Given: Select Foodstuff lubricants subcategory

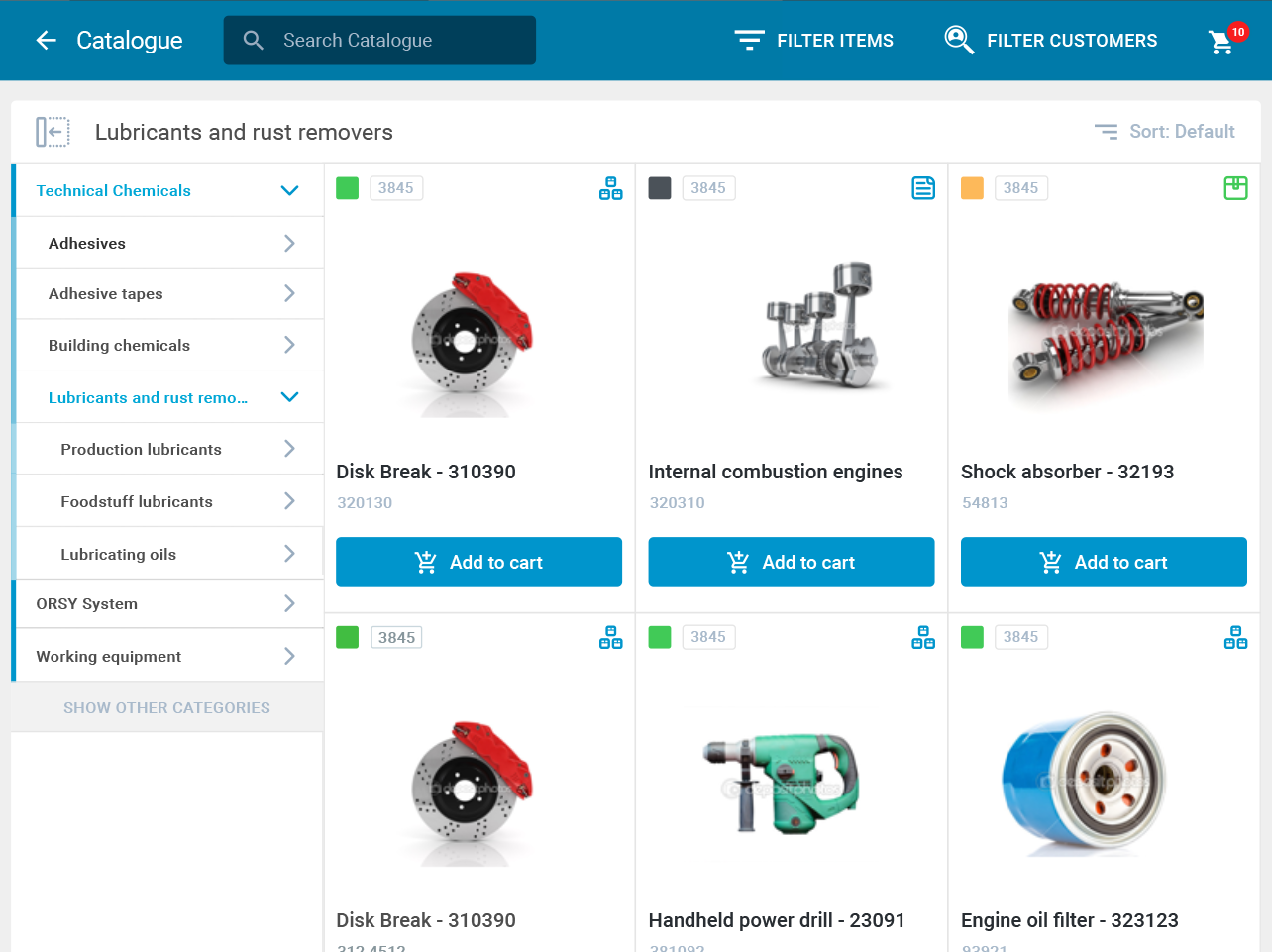Looking at the screenshot, I should coord(137,501).
